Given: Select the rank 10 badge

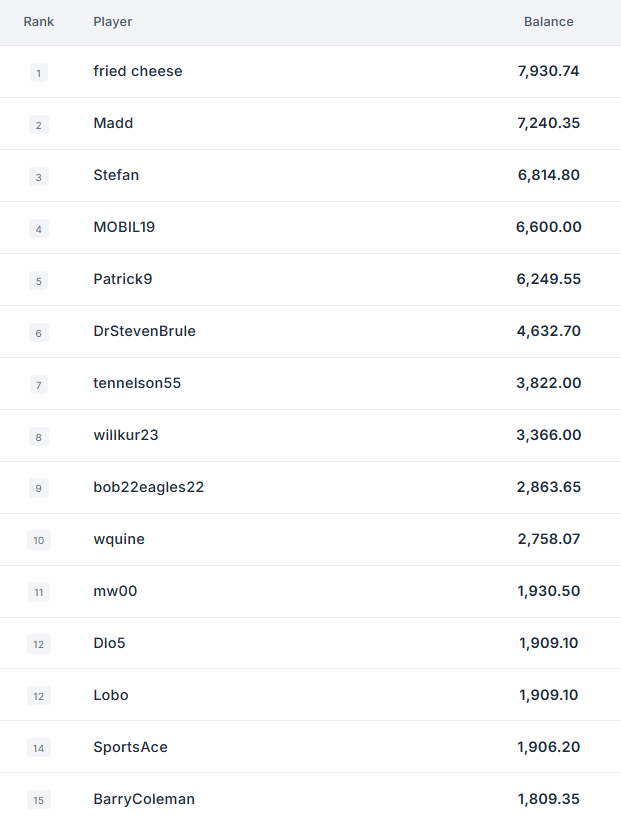Looking at the screenshot, I should (x=39, y=540).
